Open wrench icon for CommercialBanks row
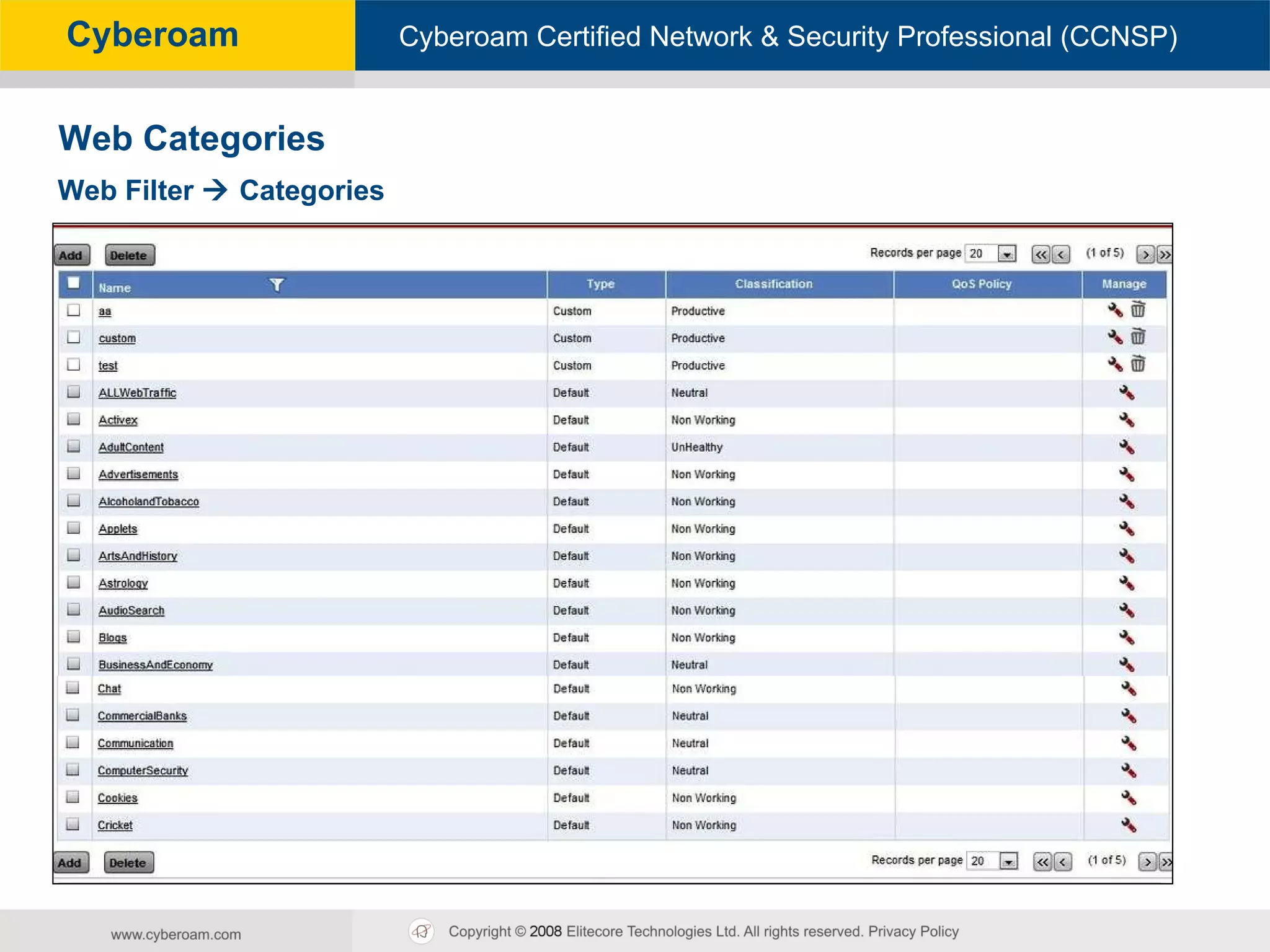 pos(1129,716)
